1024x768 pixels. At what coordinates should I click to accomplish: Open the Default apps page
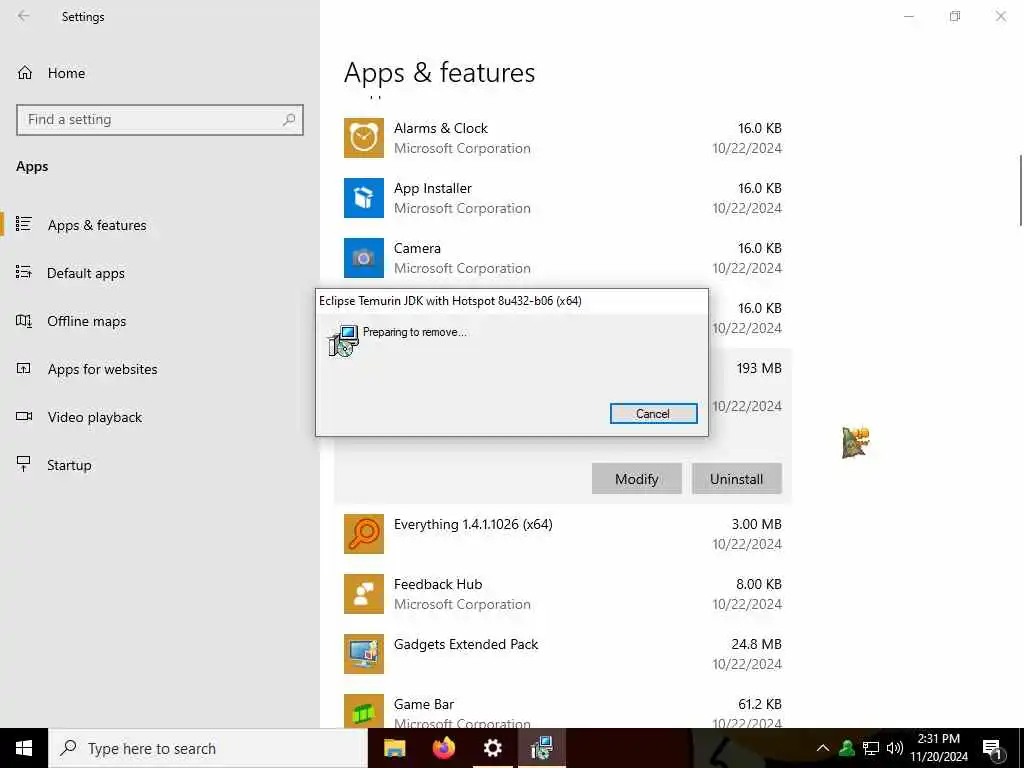click(160, 272)
